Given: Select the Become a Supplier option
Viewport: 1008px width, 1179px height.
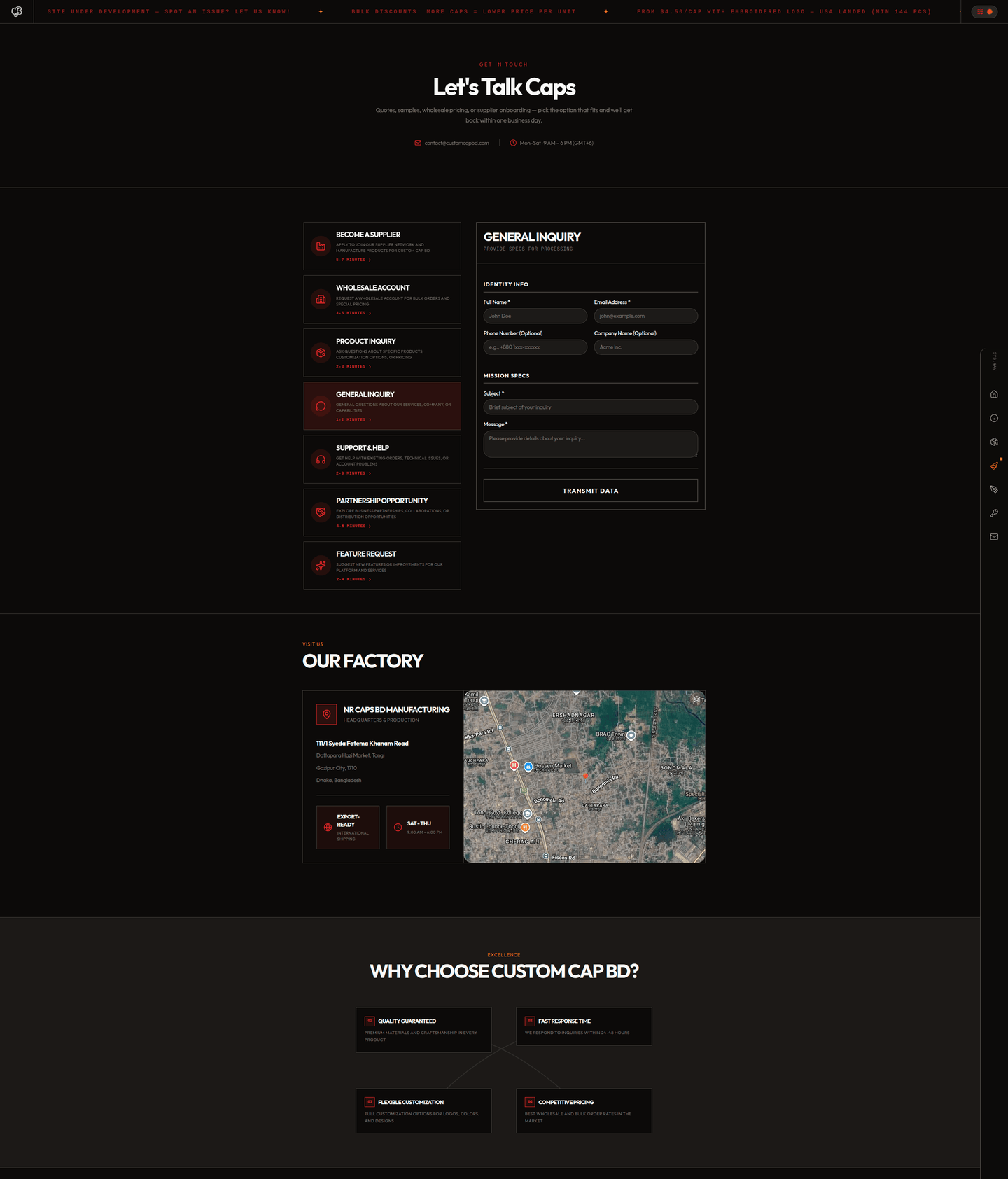Looking at the screenshot, I should (382, 246).
